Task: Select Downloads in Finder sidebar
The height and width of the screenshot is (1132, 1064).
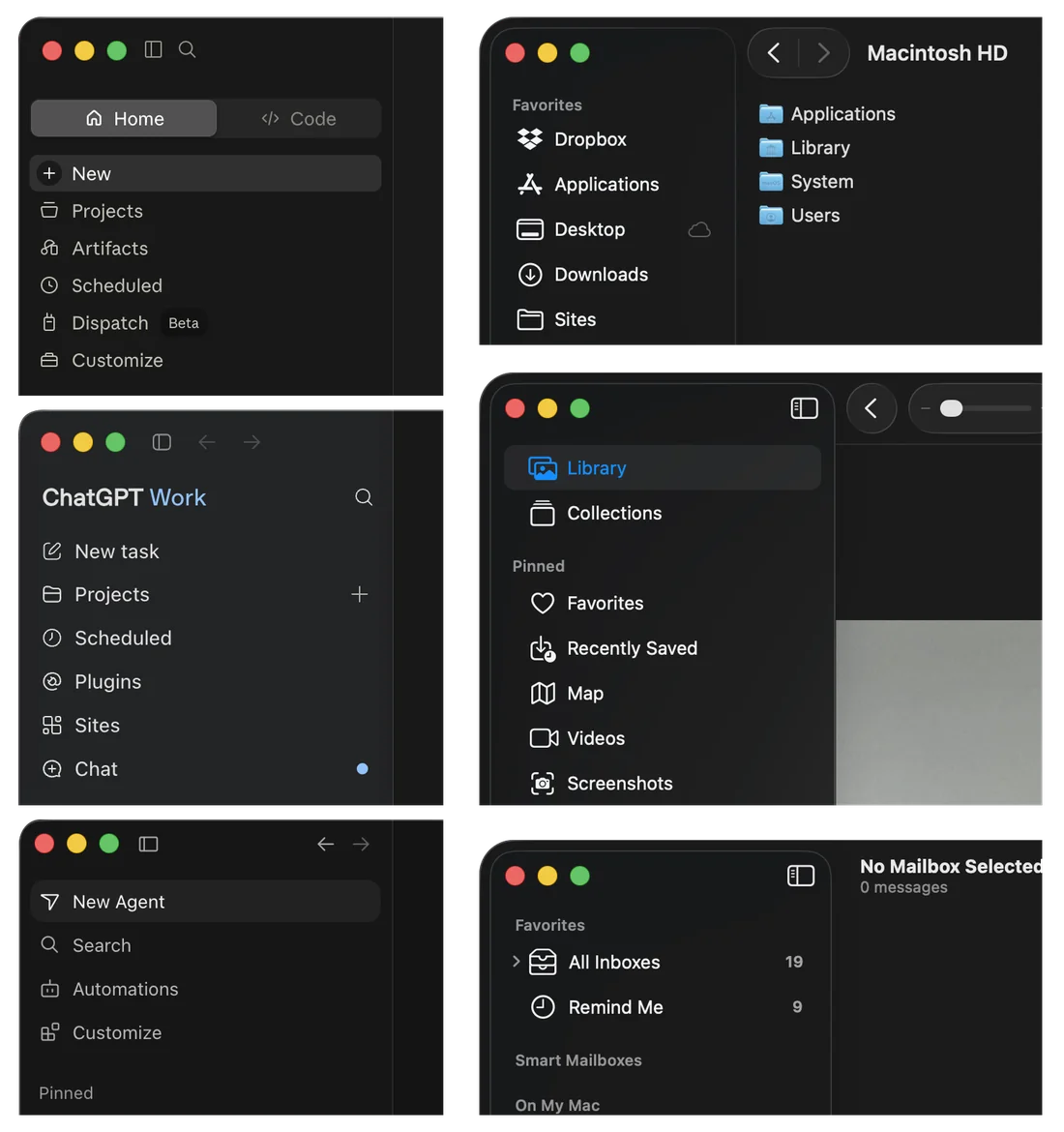Action: pyautogui.click(x=613, y=275)
